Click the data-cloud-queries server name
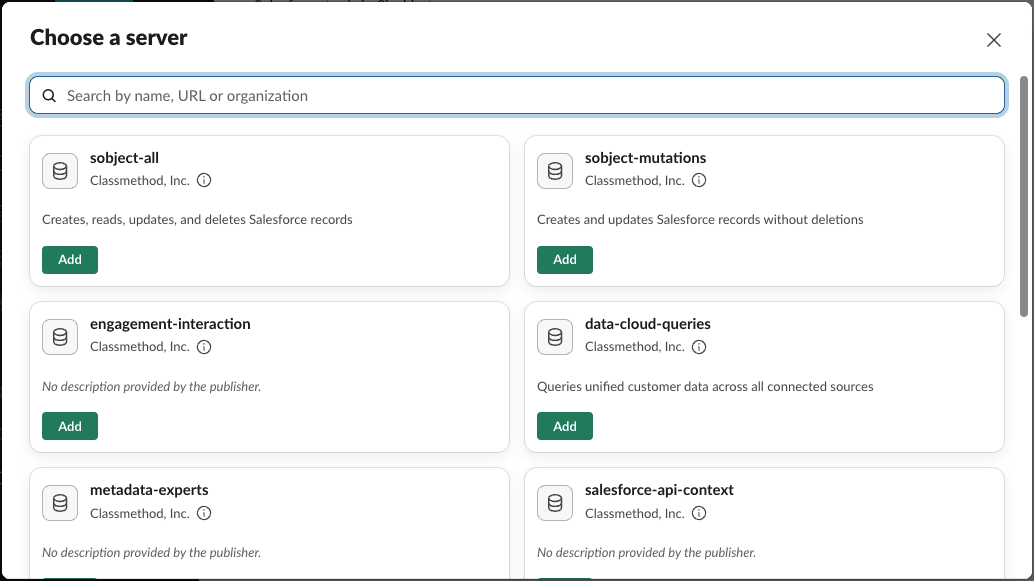1034x581 pixels. 648,324
